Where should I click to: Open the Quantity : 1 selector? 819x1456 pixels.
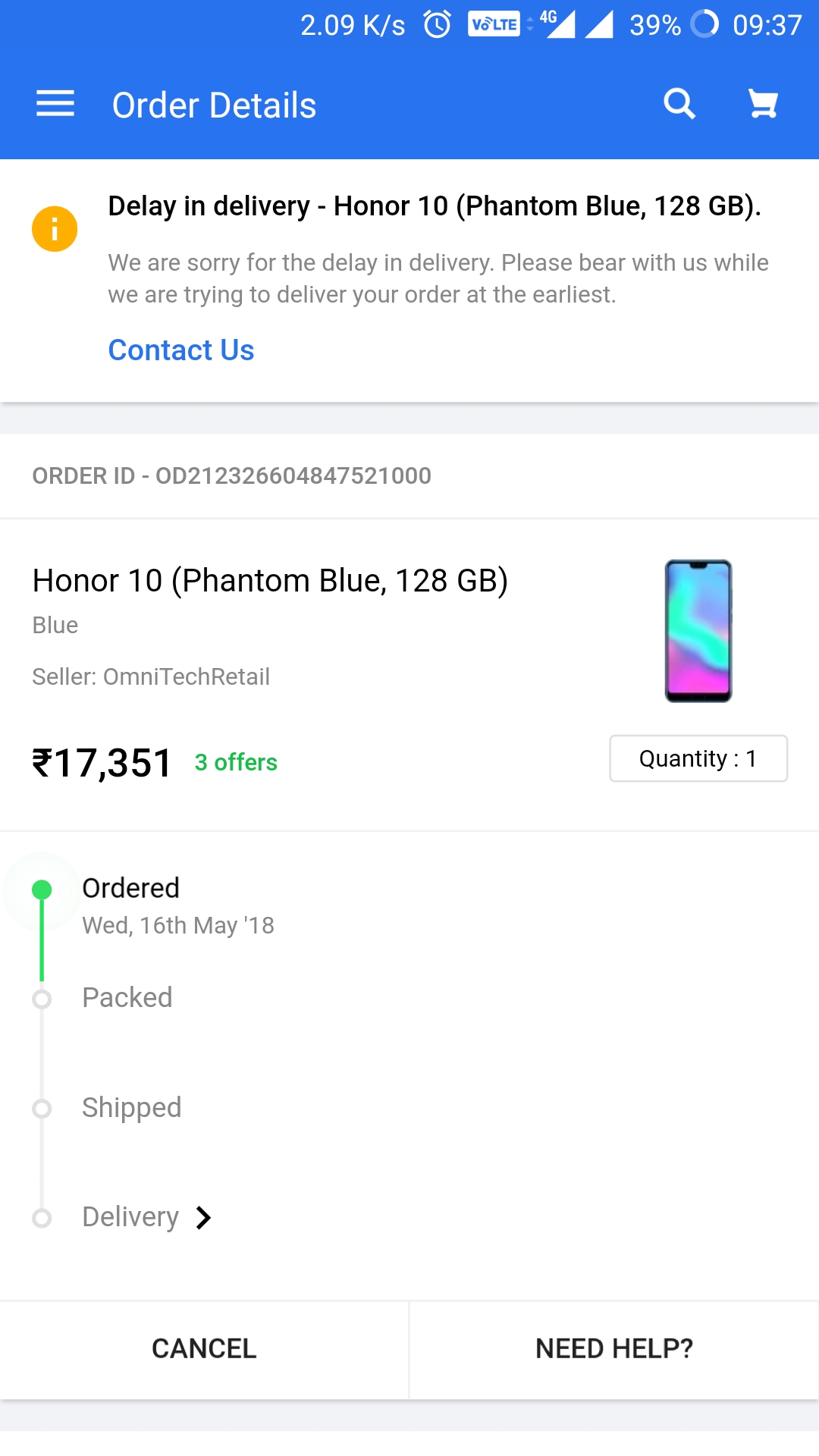coord(698,758)
